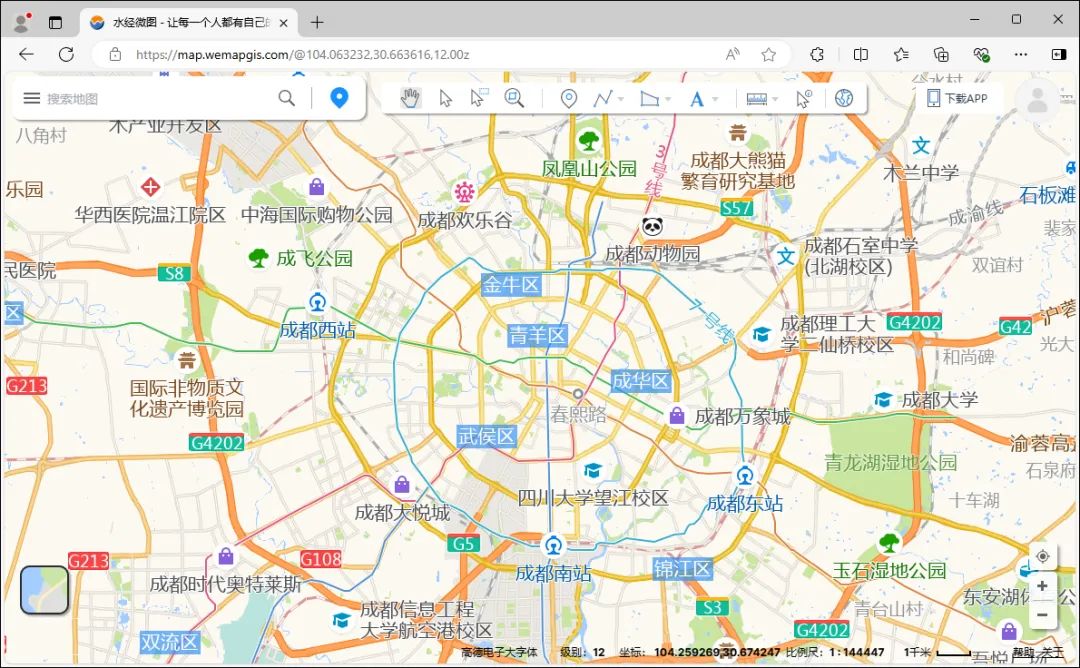Click the 帮助 link in status bar
Viewport: 1080px width, 668px height.
[x=1023, y=652]
